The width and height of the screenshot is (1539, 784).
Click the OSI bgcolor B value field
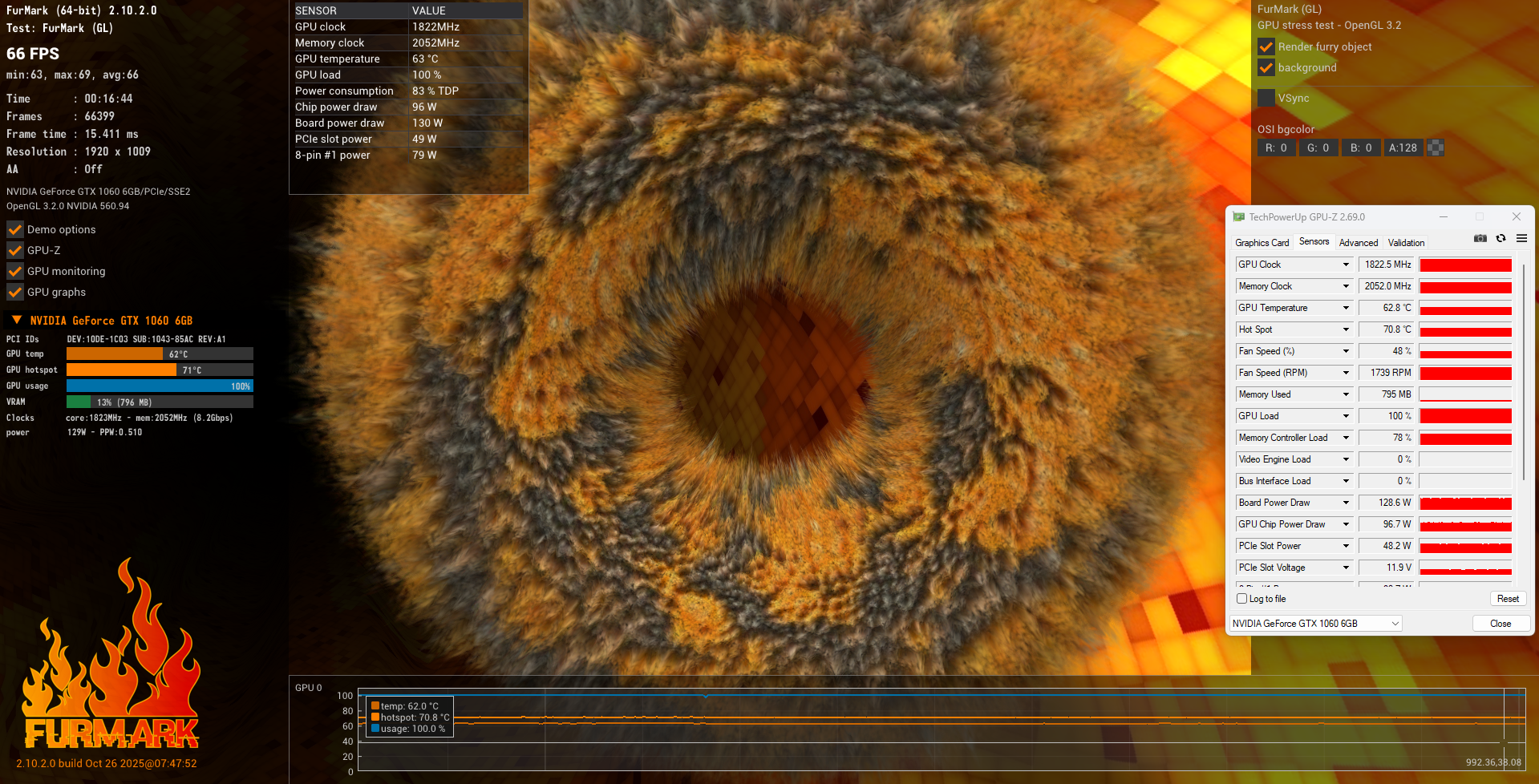pos(1361,148)
